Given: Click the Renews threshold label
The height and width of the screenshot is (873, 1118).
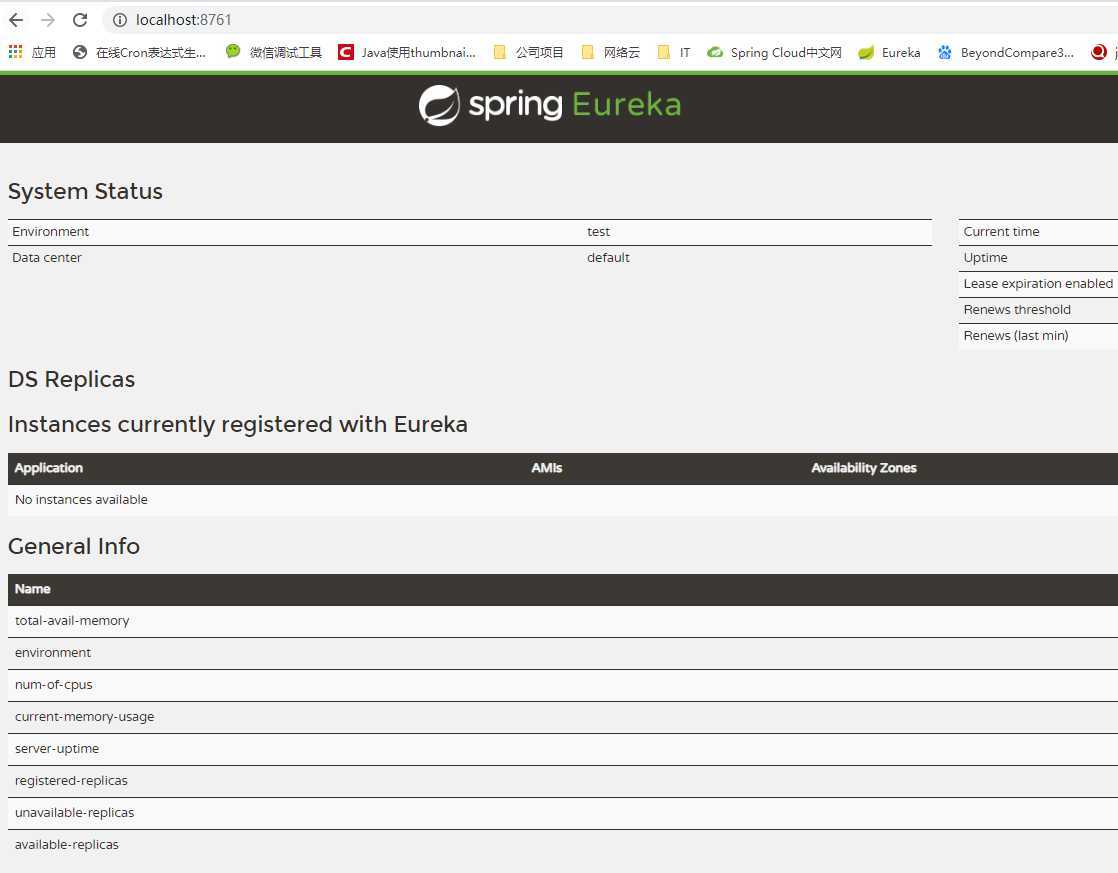Looking at the screenshot, I should click(x=1017, y=310).
